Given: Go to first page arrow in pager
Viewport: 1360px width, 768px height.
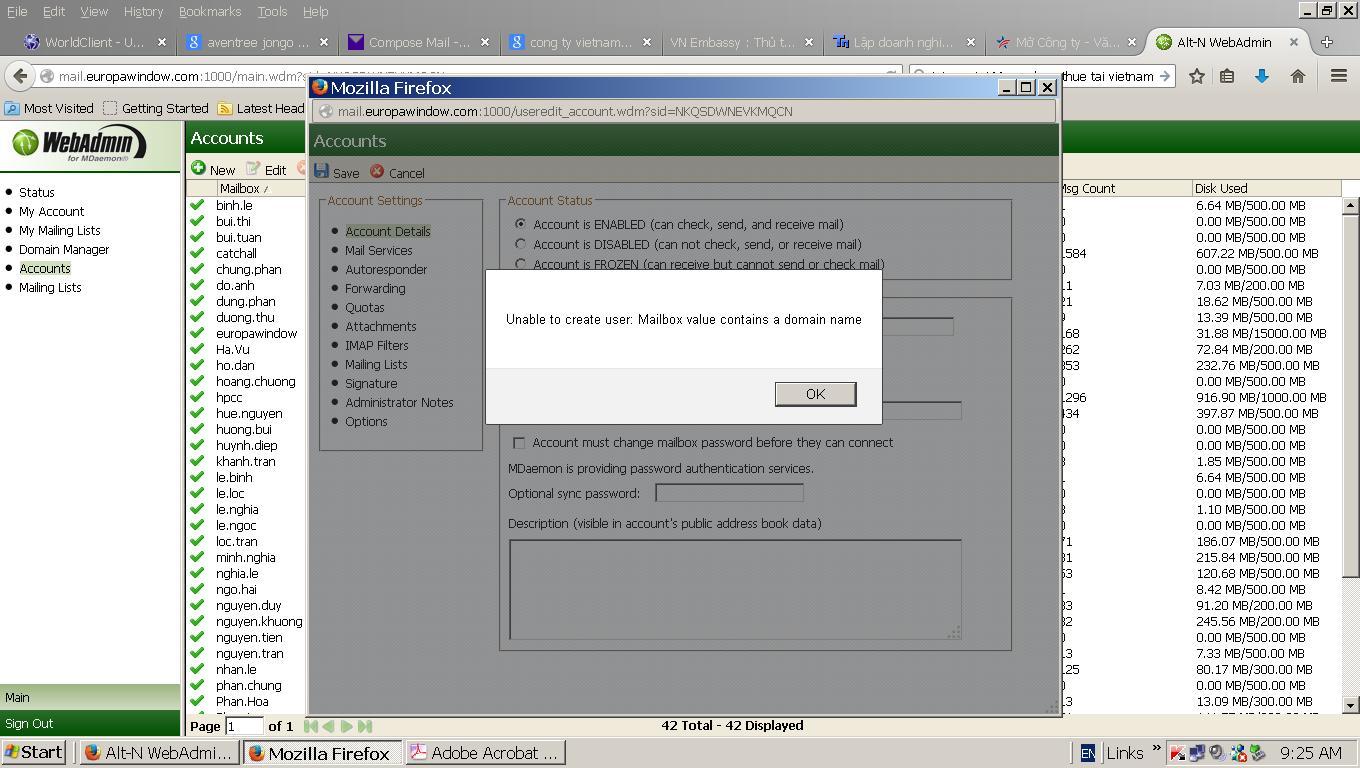Looking at the screenshot, I should tap(310, 726).
